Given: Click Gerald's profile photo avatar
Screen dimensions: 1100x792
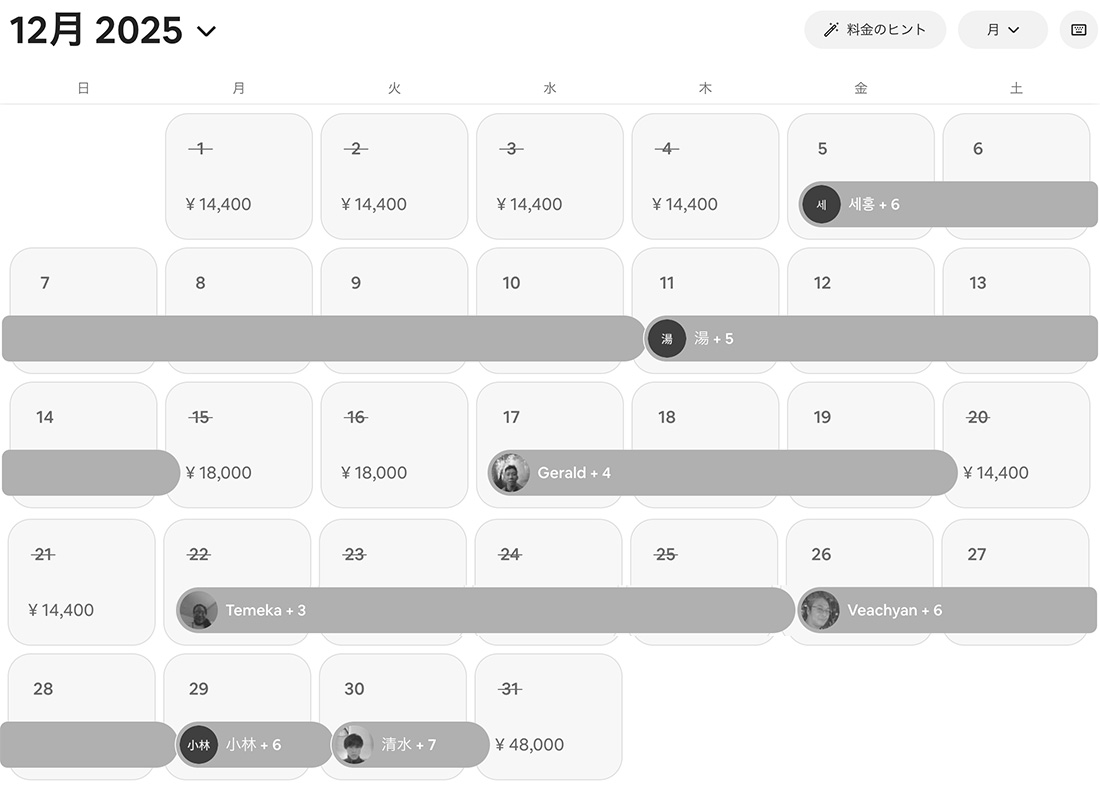Looking at the screenshot, I should (x=510, y=473).
